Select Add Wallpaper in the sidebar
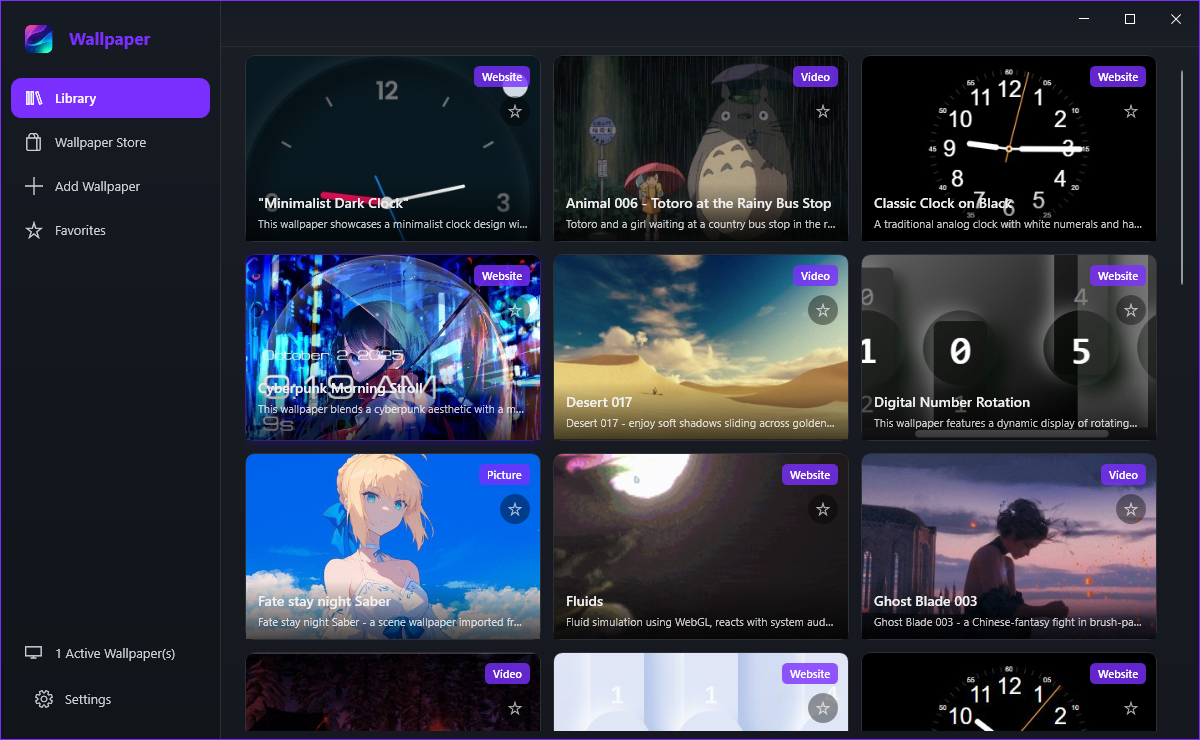 click(110, 186)
